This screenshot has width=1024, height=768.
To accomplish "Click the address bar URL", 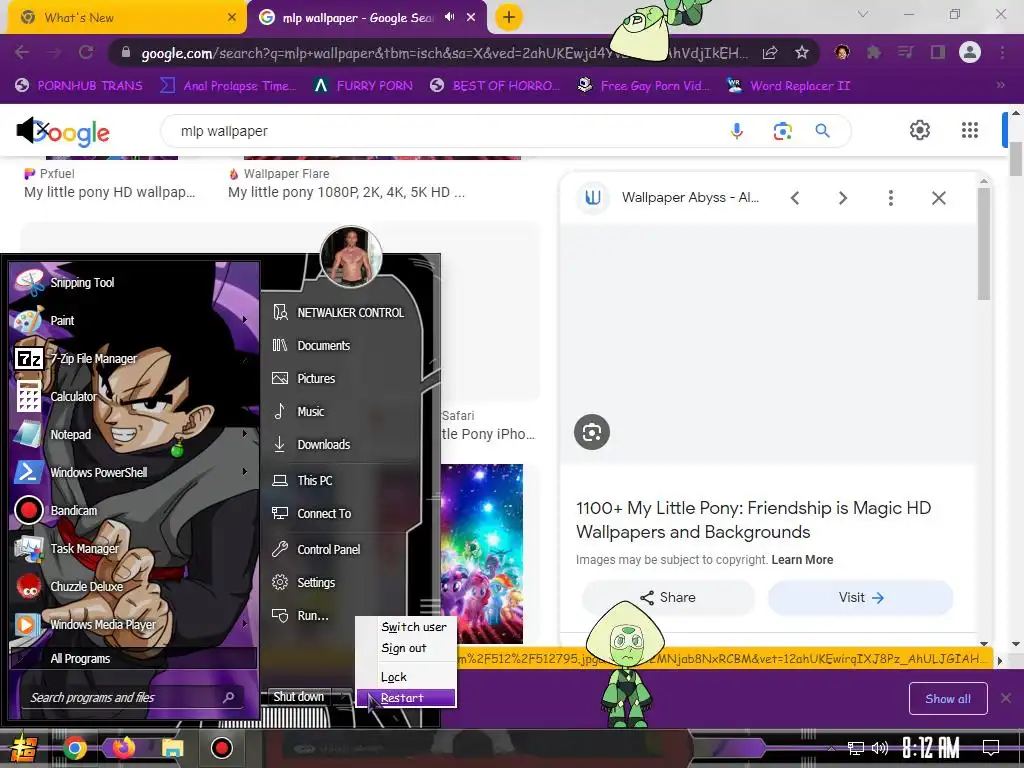I will [444, 53].
